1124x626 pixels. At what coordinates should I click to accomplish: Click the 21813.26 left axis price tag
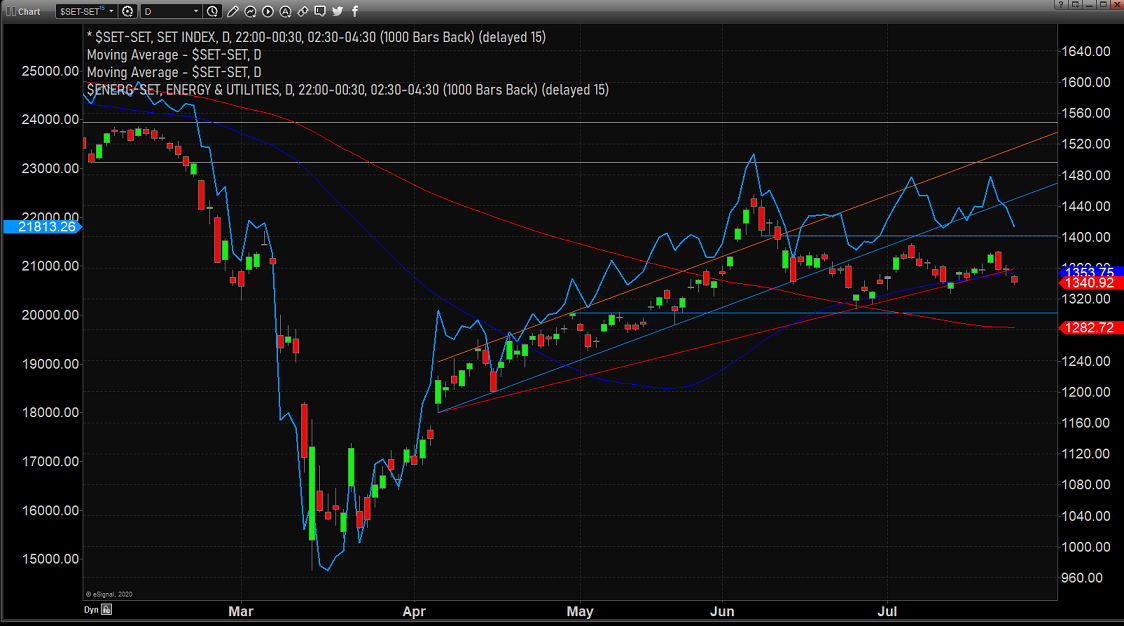click(x=43, y=227)
